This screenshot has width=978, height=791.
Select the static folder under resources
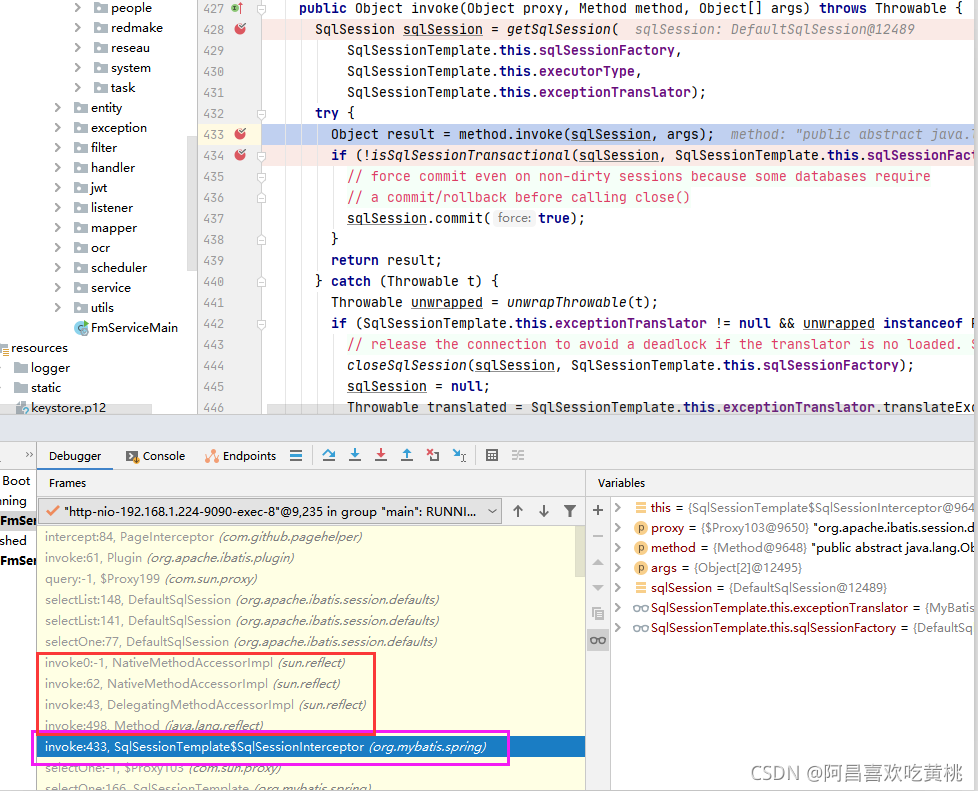(38, 387)
